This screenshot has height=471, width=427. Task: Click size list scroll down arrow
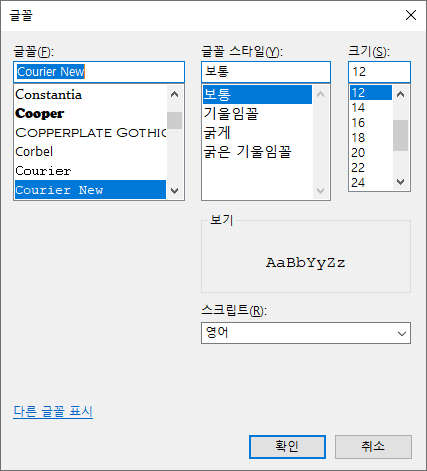click(400, 182)
